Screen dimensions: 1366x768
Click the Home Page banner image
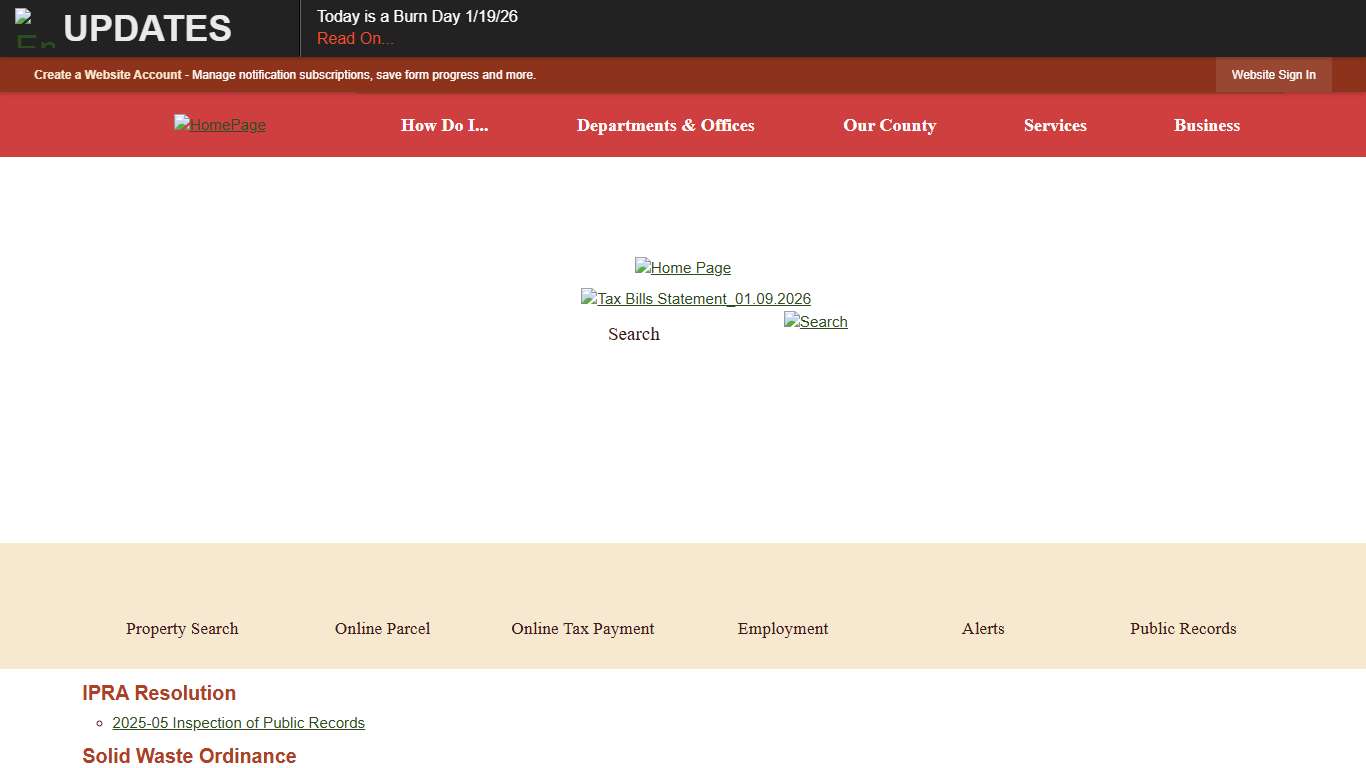tap(683, 267)
